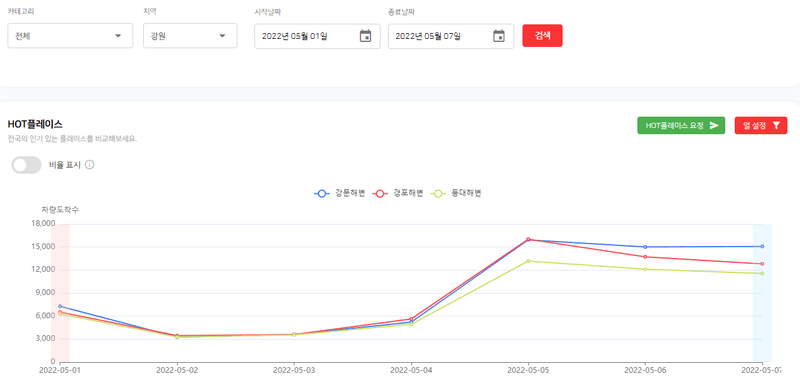800x384 pixels.
Task: Click the red 검색 button
Action: coord(542,36)
